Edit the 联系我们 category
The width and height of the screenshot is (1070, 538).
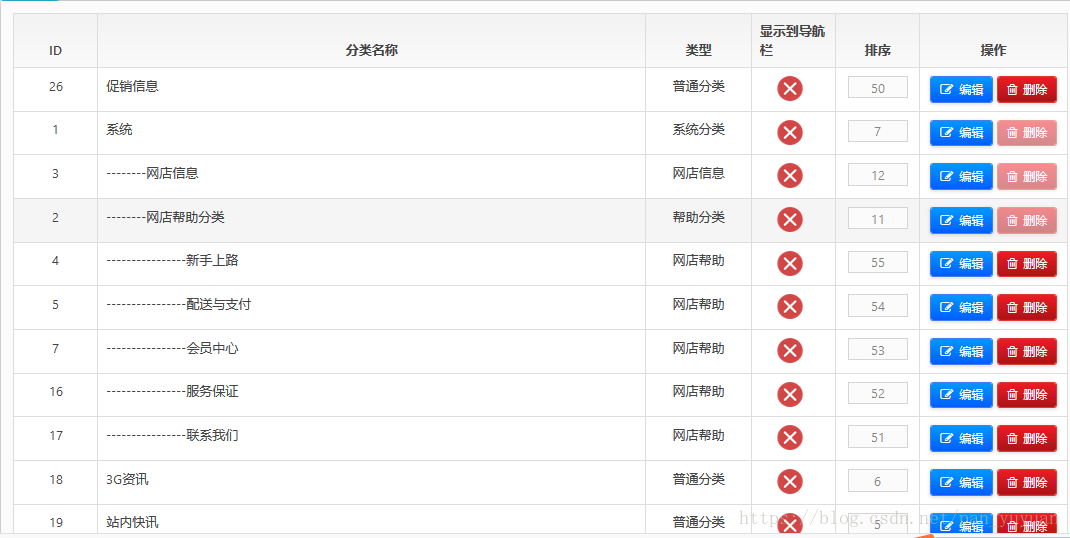961,439
